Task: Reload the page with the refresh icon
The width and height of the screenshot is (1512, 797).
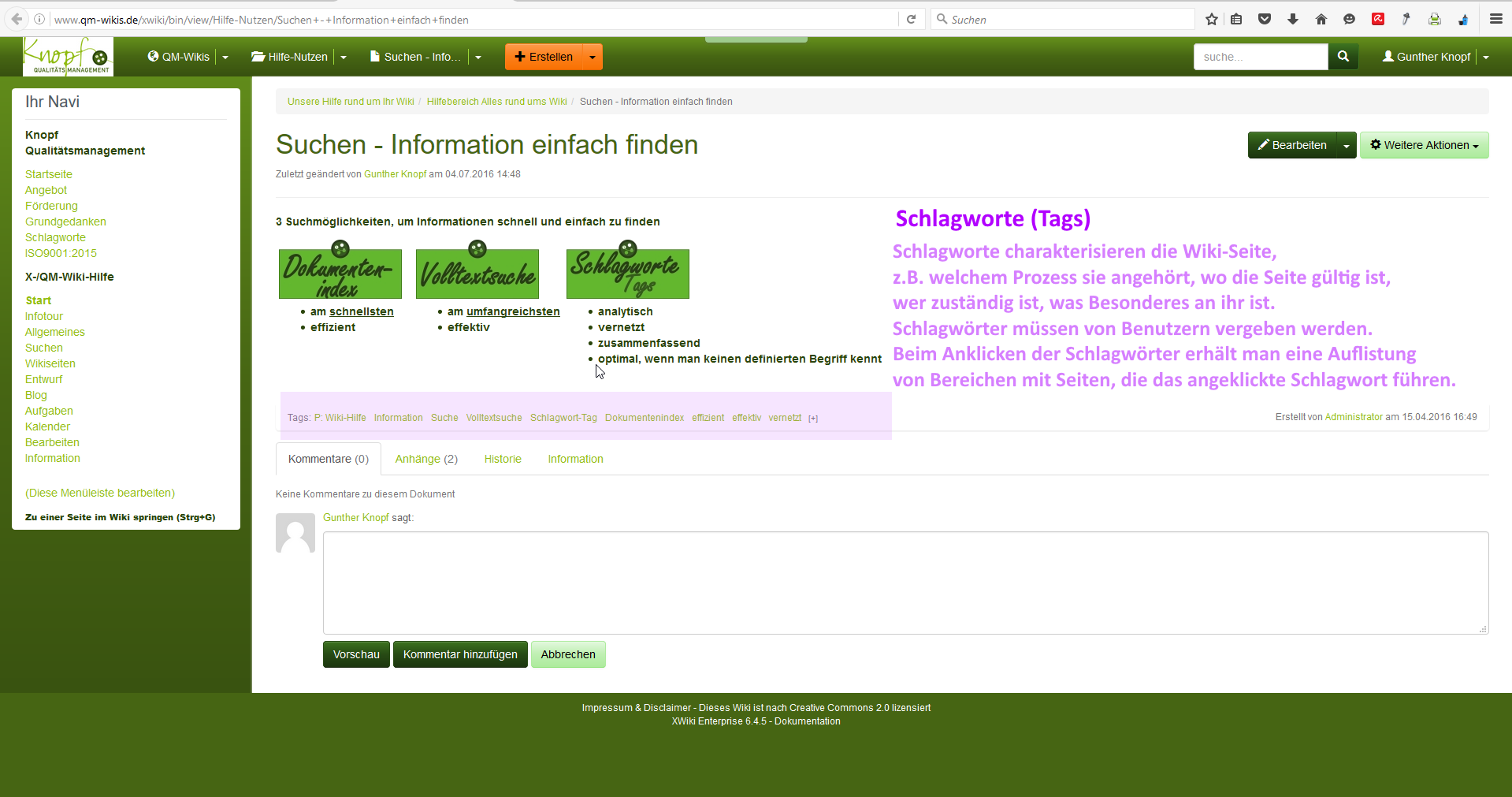Action: point(911,20)
